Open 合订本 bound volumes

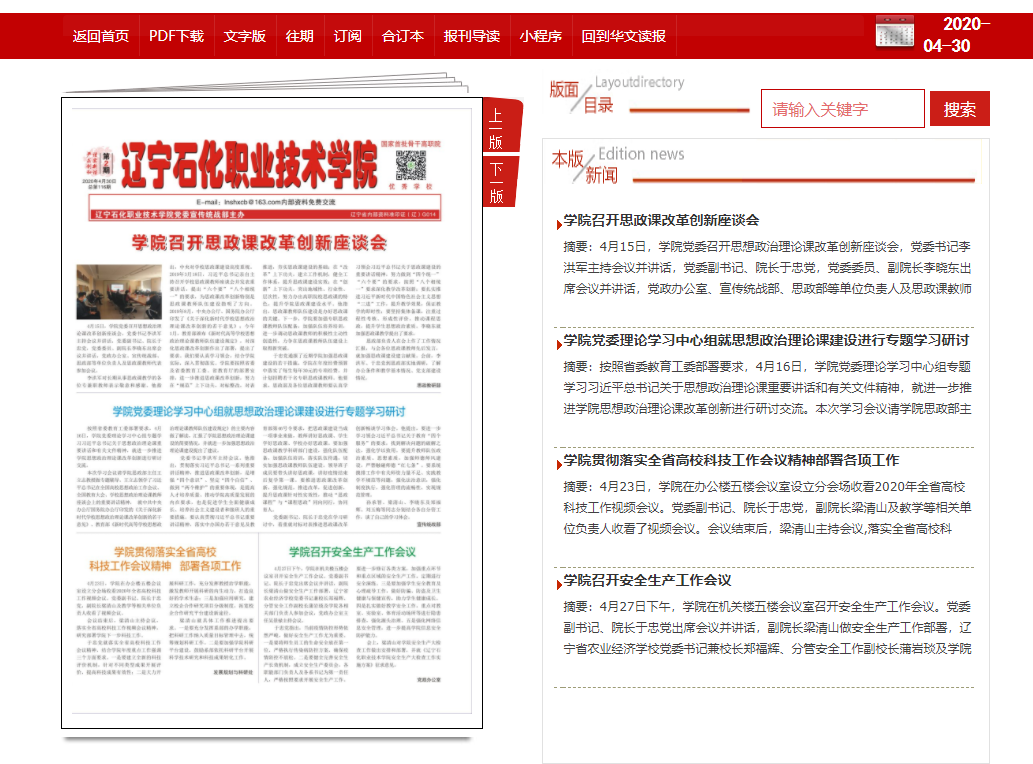403,36
